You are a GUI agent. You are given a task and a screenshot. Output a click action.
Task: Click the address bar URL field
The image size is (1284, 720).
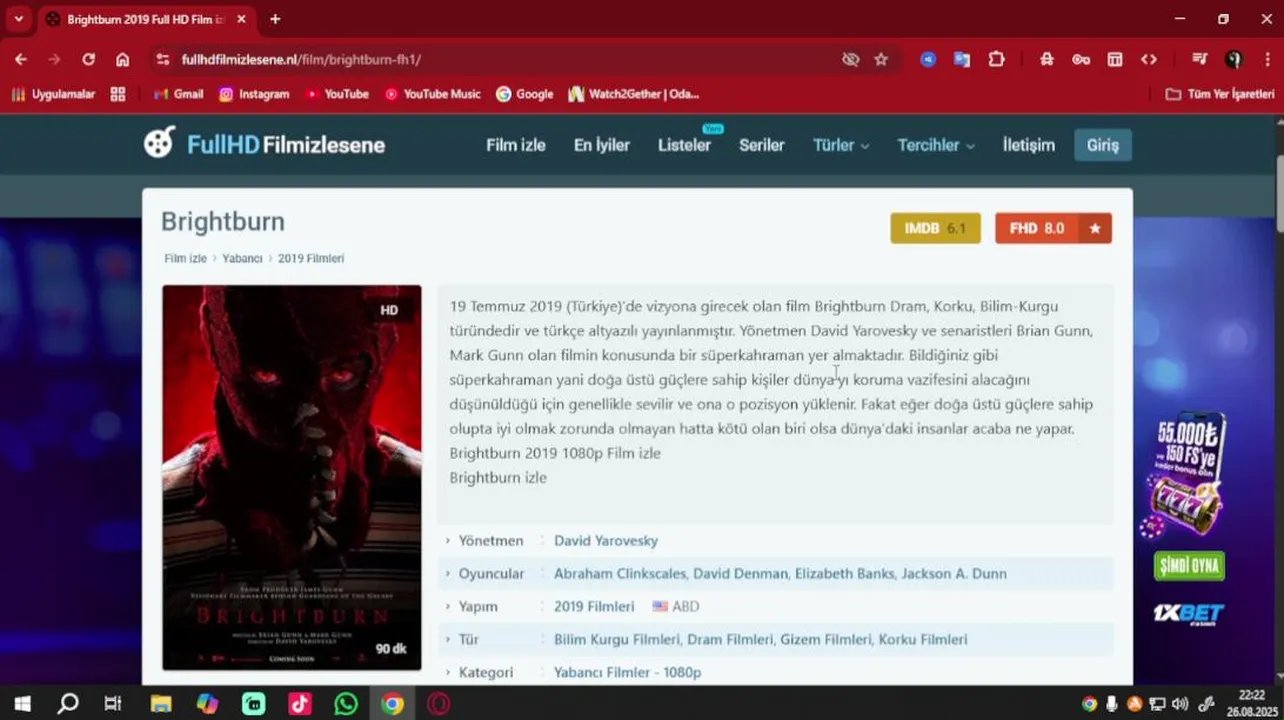click(x=500, y=59)
